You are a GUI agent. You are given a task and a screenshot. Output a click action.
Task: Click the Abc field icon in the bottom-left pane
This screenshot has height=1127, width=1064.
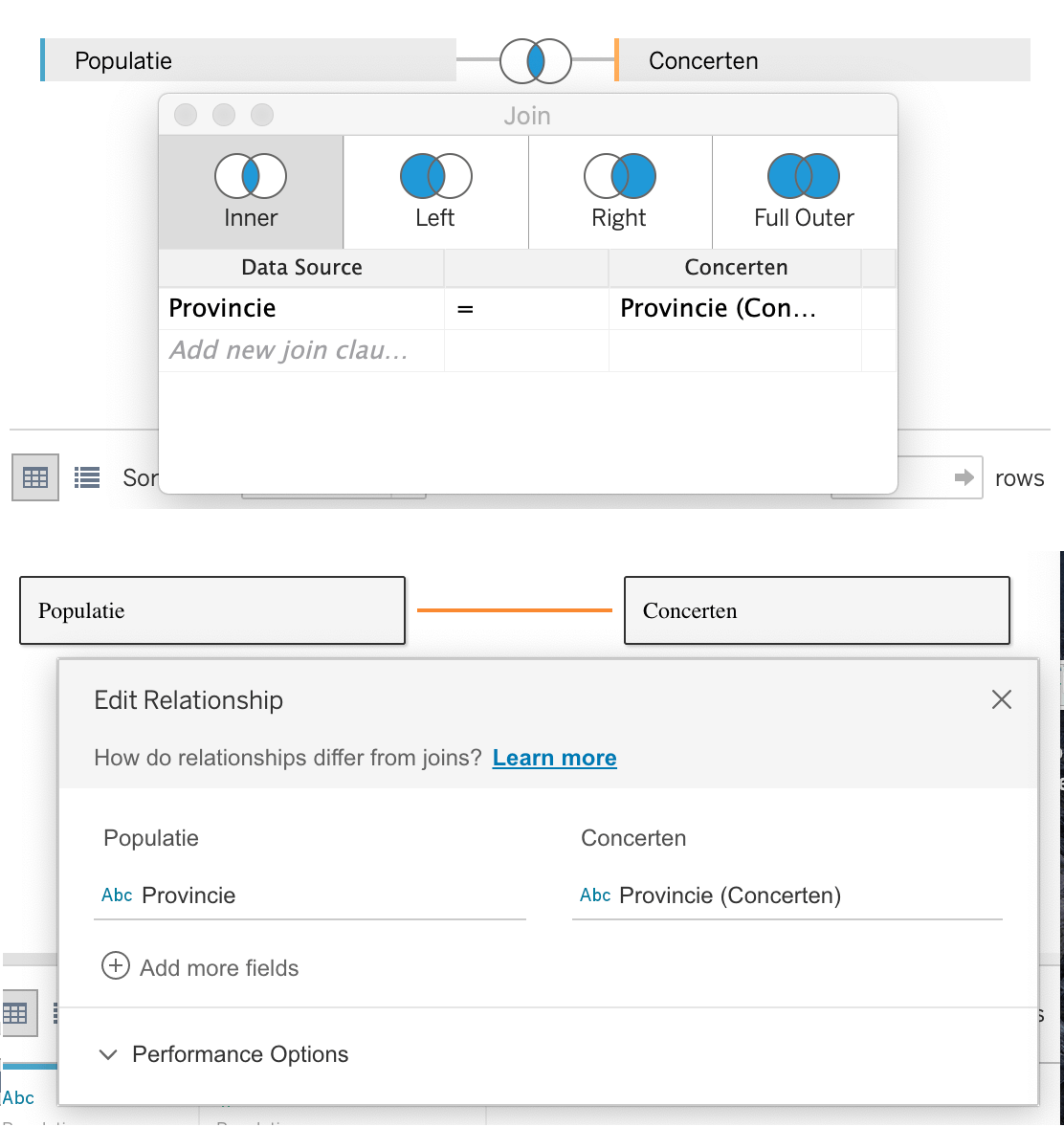19,1097
